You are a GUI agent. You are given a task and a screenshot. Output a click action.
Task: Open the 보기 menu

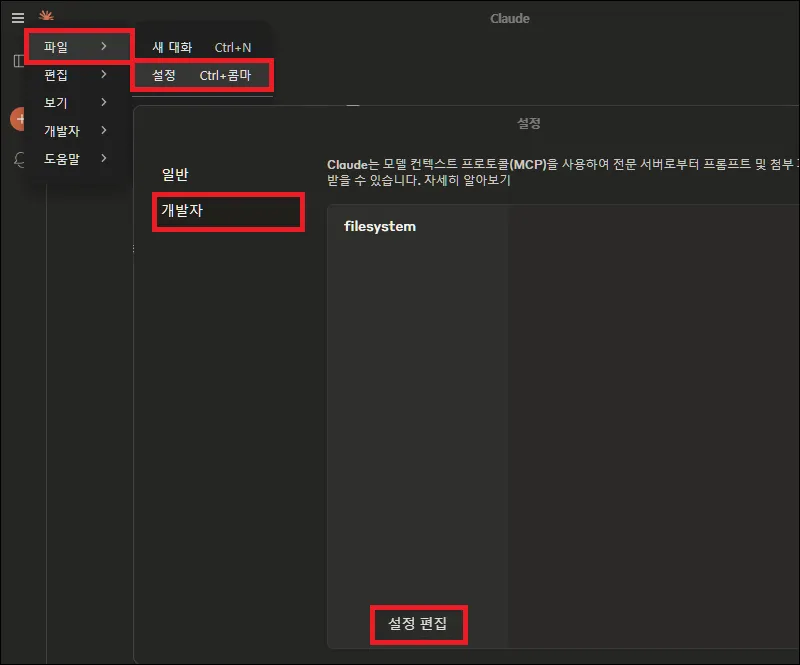click(79, 103)
